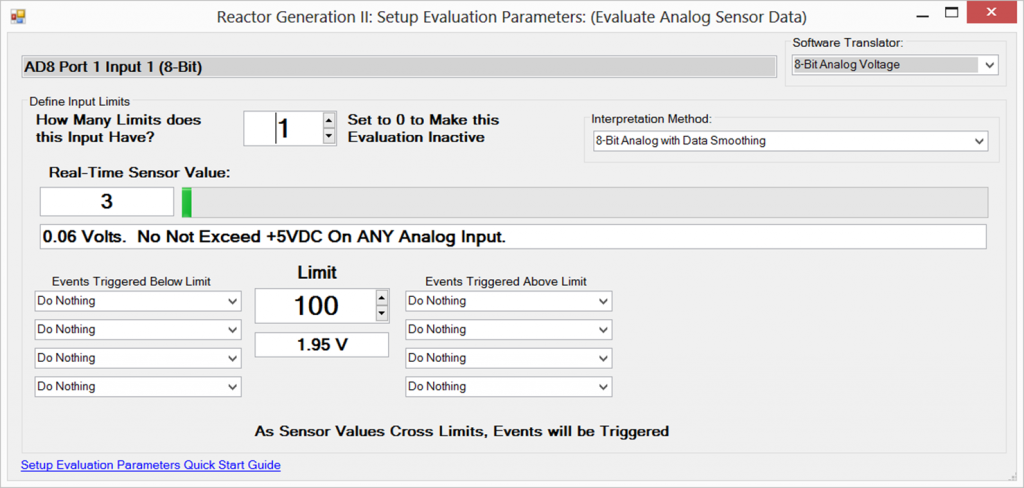Open the fourth Events Triggered Below Limit dropdown
Viewport: 1024px width, 488px height.
click(x=138, y=387)
